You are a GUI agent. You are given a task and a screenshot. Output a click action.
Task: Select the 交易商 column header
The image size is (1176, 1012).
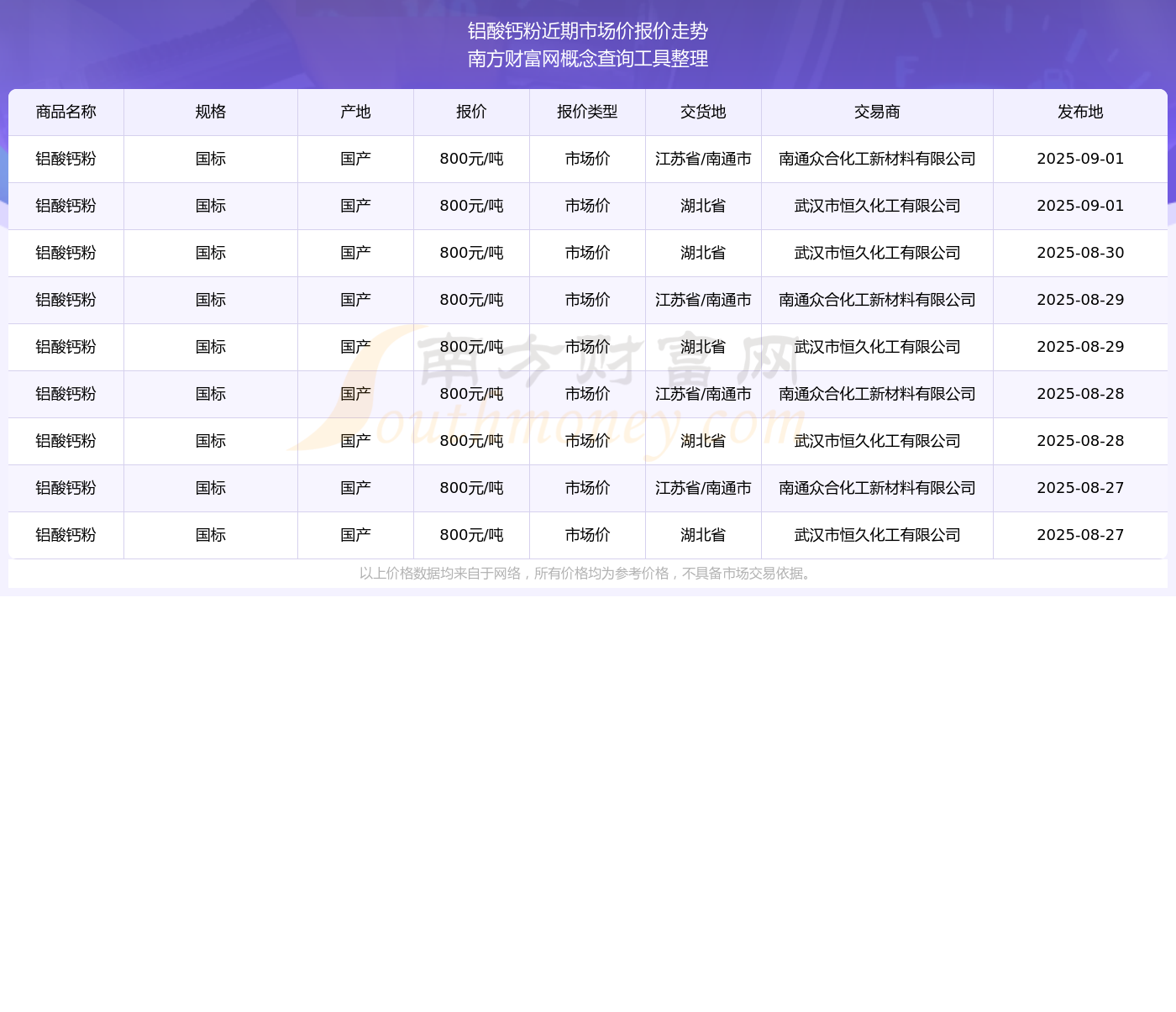click(877, 112)
